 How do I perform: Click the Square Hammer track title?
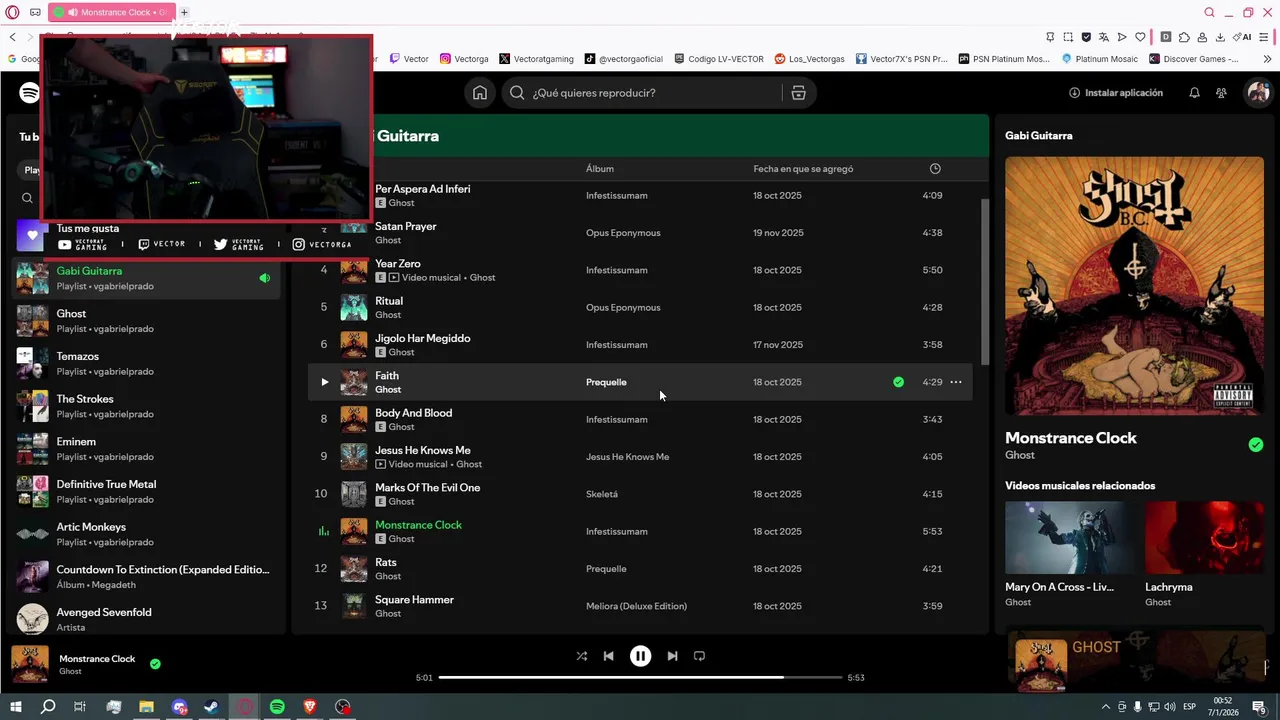[x=414, y=600]
